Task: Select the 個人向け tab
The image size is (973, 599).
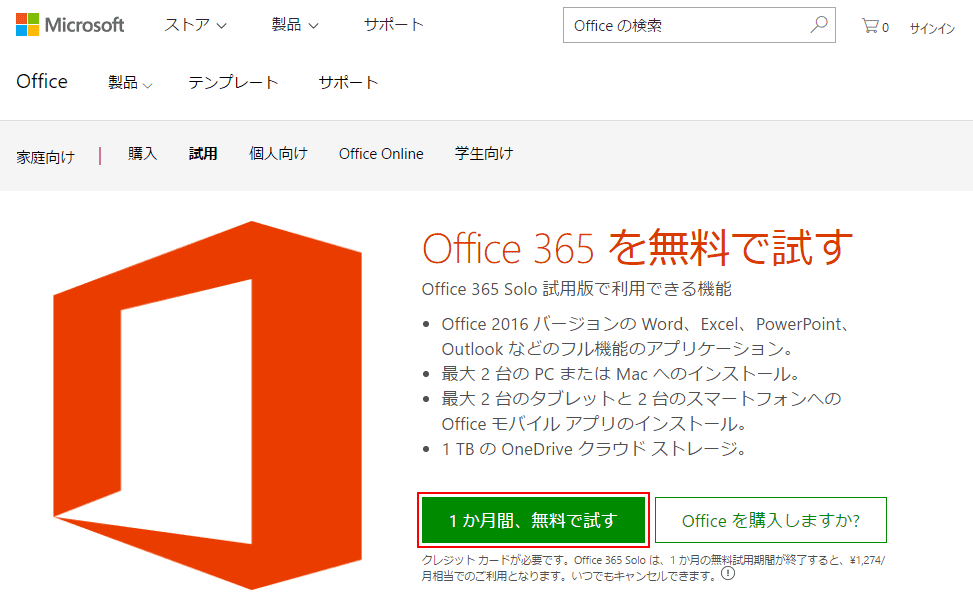Action: pyautogui.click(x=278, y=153)
